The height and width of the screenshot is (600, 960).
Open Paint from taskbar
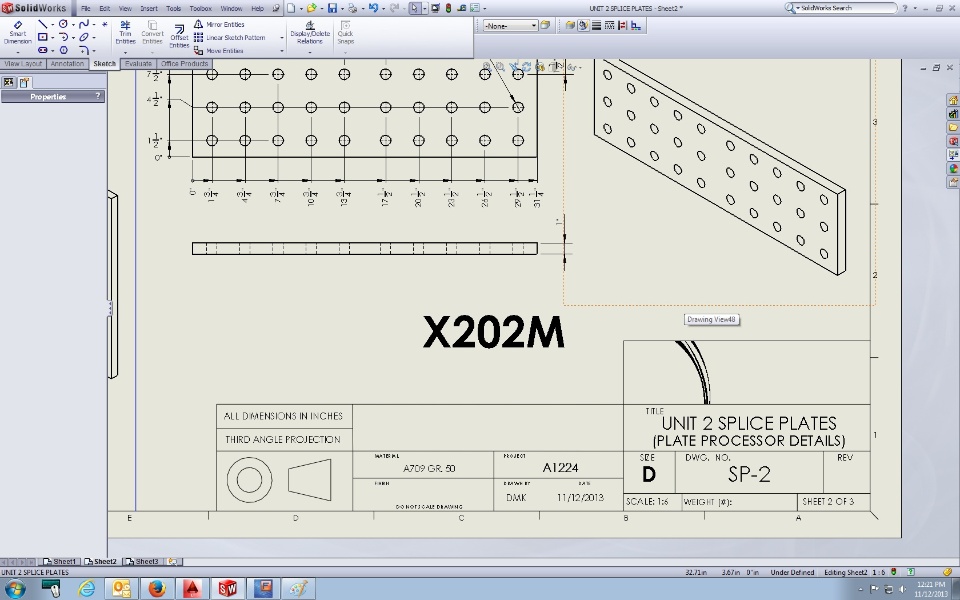pos(298,589)
